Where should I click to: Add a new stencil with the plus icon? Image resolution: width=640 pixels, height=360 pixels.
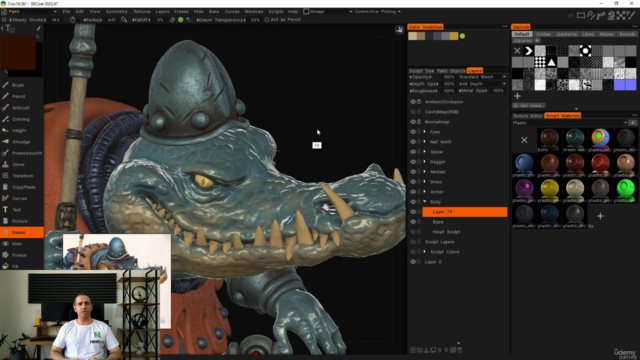pos(518,96)
